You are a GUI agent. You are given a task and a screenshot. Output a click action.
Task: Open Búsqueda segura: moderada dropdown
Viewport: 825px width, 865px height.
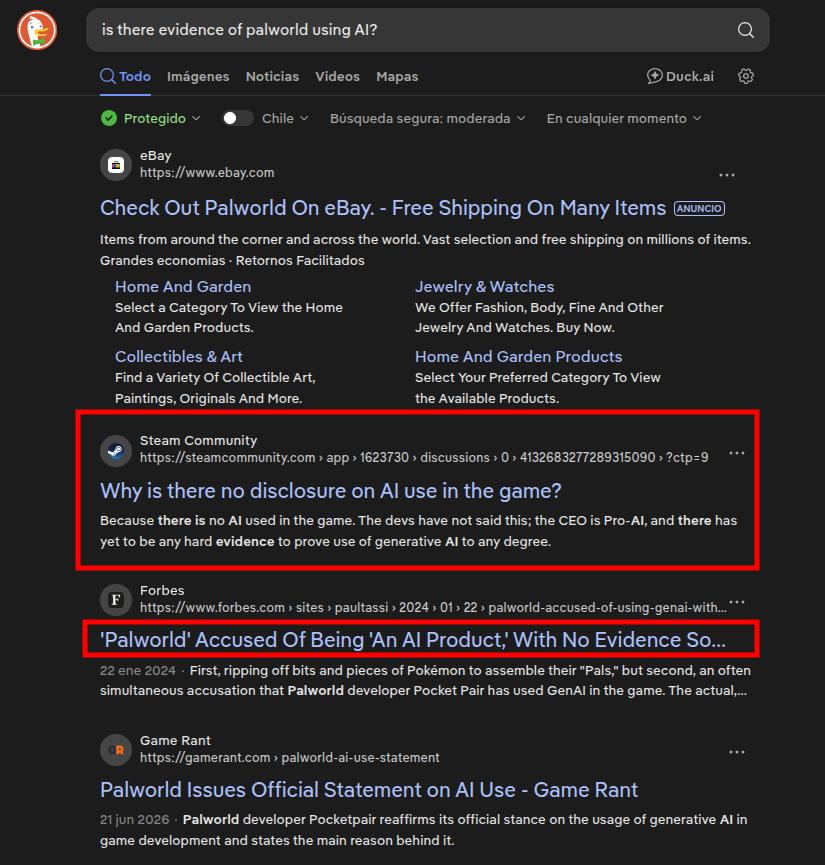[x=428, y=118]
